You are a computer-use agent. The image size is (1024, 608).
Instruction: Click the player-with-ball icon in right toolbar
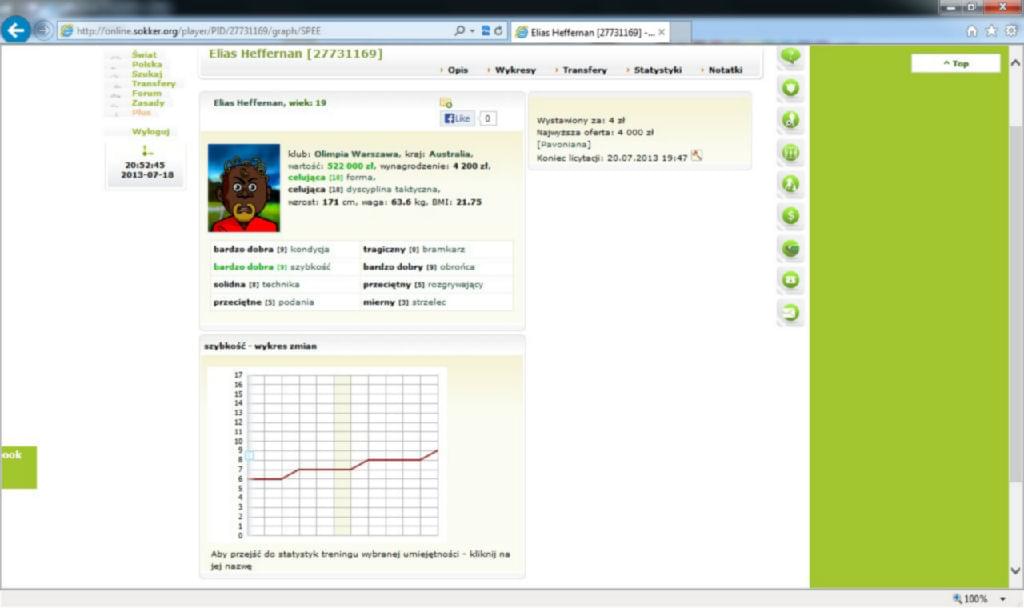(x=790, y=120)
